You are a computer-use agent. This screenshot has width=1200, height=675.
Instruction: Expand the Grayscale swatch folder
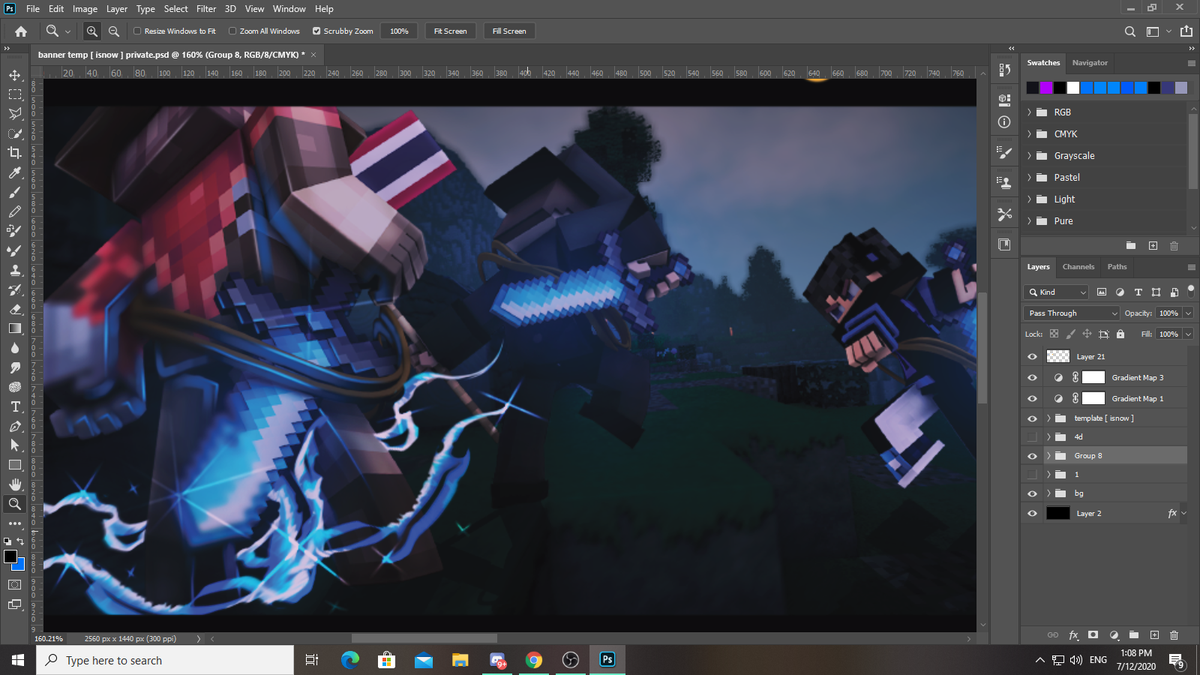pyautogui.click(x=1029, y=156)
